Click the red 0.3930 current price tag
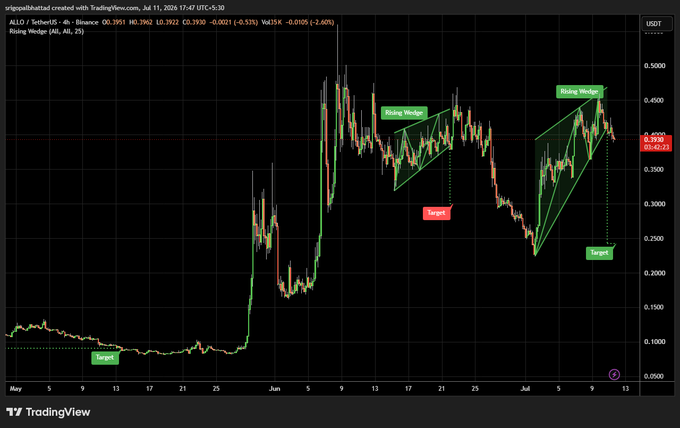680x428 pixels. tap(656, 140)
